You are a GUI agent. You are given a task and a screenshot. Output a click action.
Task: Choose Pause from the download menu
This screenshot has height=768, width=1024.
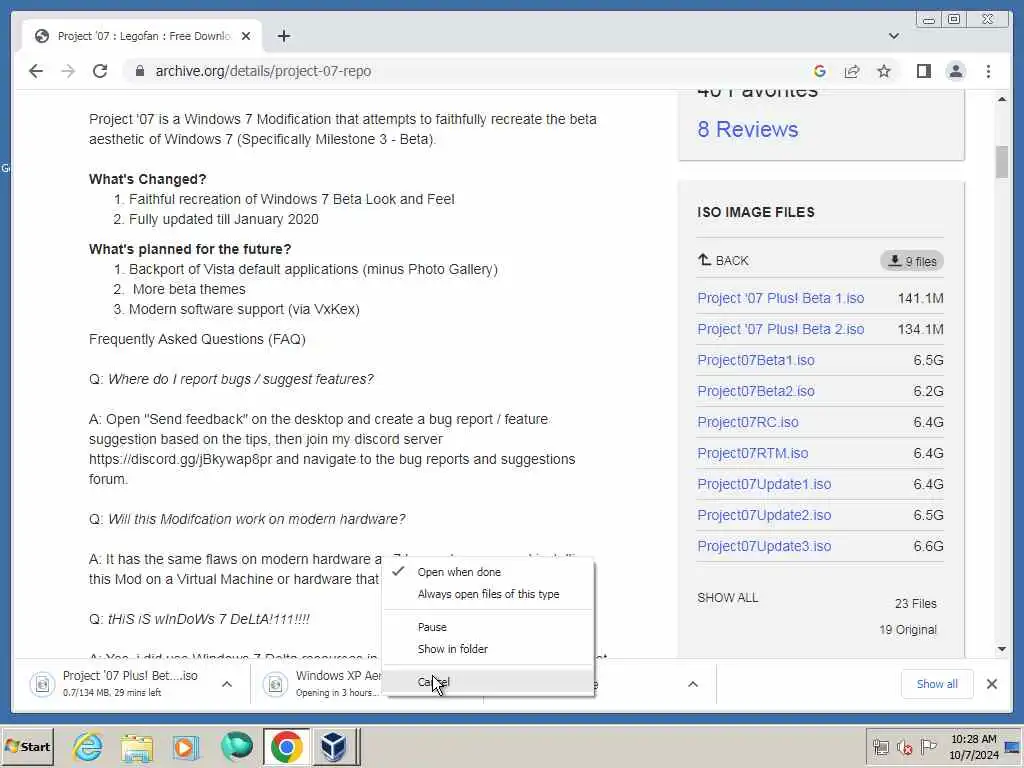point(488,627)
